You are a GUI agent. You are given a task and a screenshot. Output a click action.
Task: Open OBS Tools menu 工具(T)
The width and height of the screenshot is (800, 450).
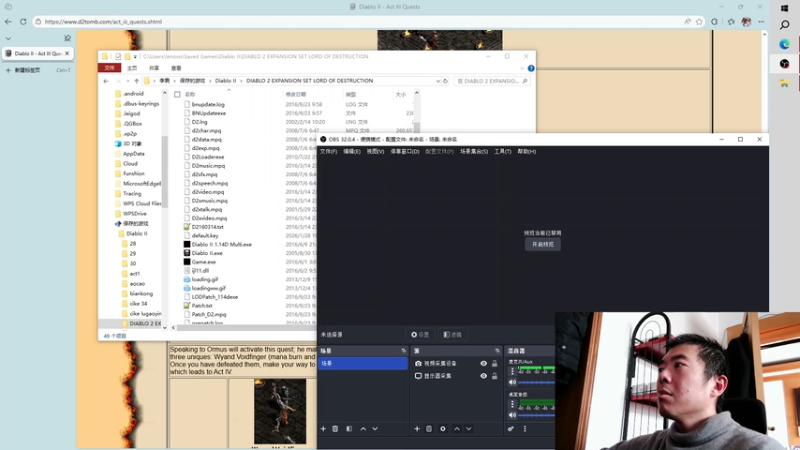click(x=503, y=152)
